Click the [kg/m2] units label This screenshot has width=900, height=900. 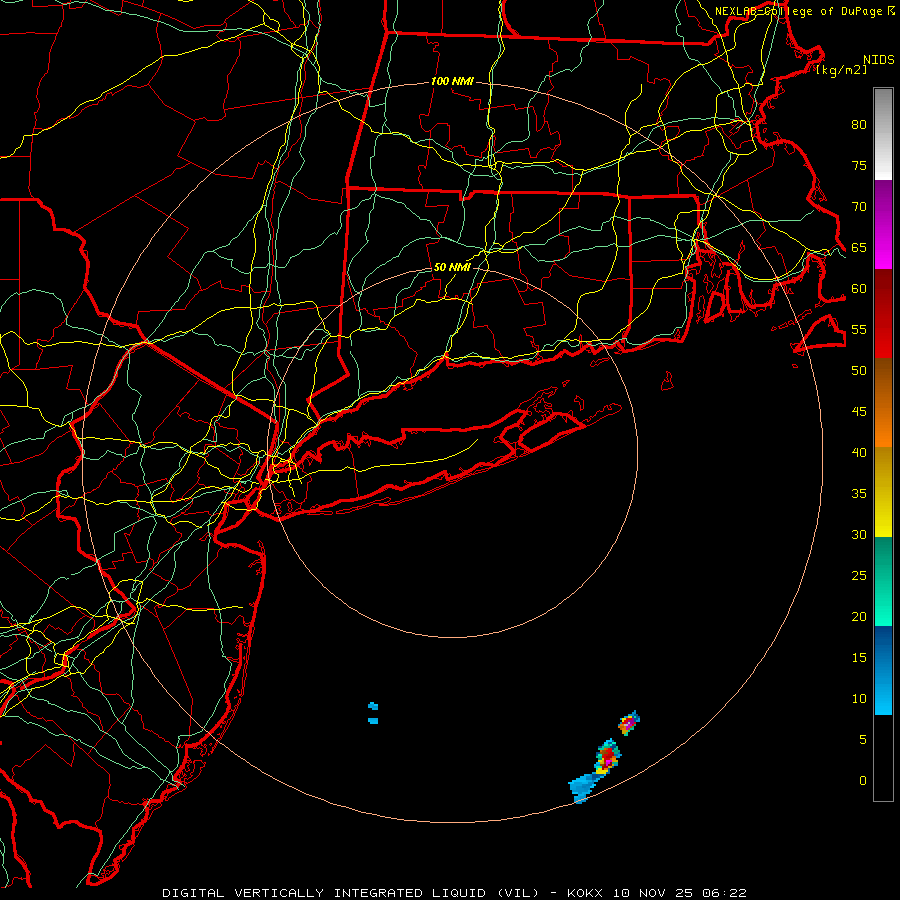(841, 70)
